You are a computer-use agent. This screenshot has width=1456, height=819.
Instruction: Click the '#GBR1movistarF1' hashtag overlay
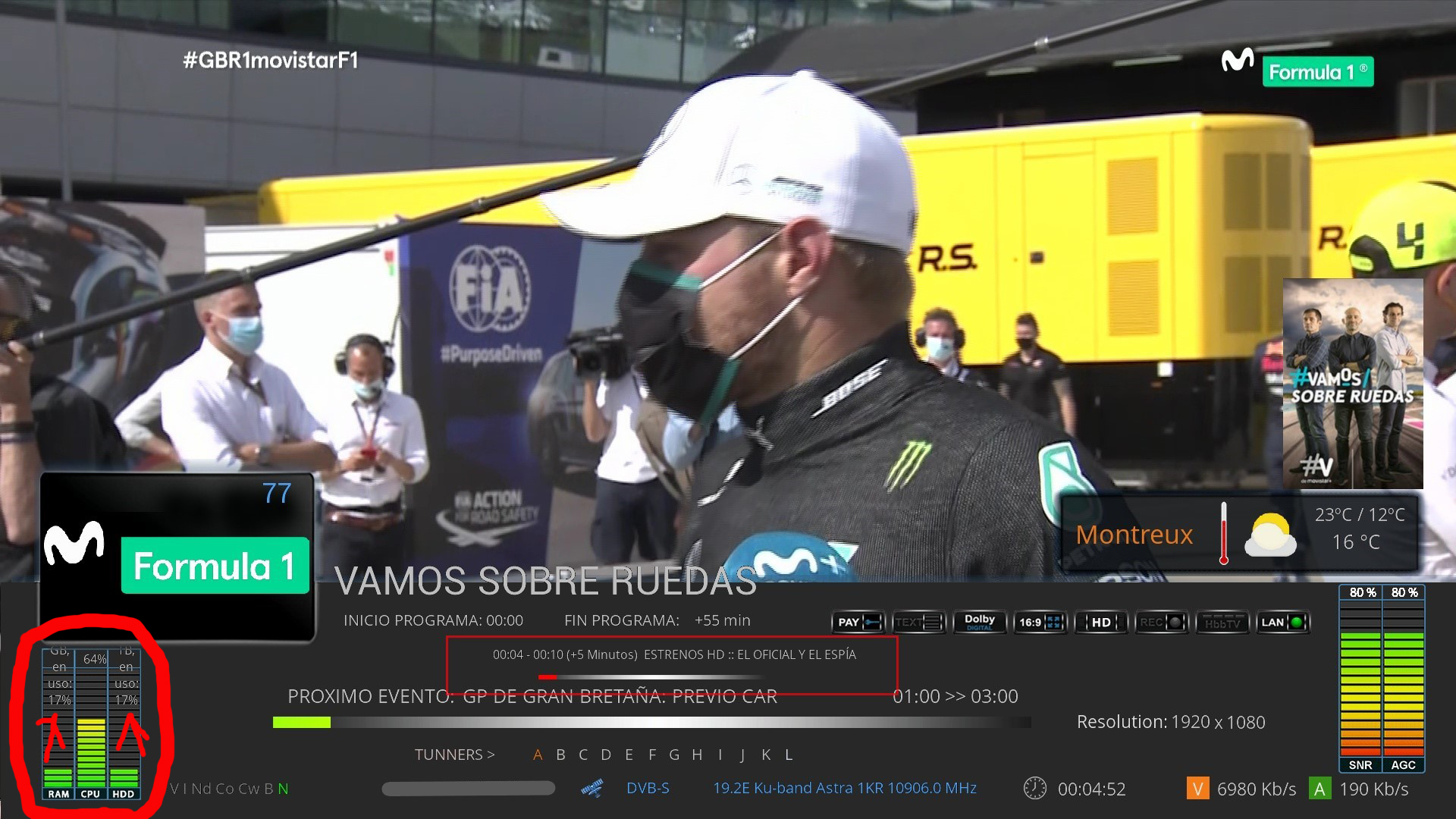tap(271, 61)
